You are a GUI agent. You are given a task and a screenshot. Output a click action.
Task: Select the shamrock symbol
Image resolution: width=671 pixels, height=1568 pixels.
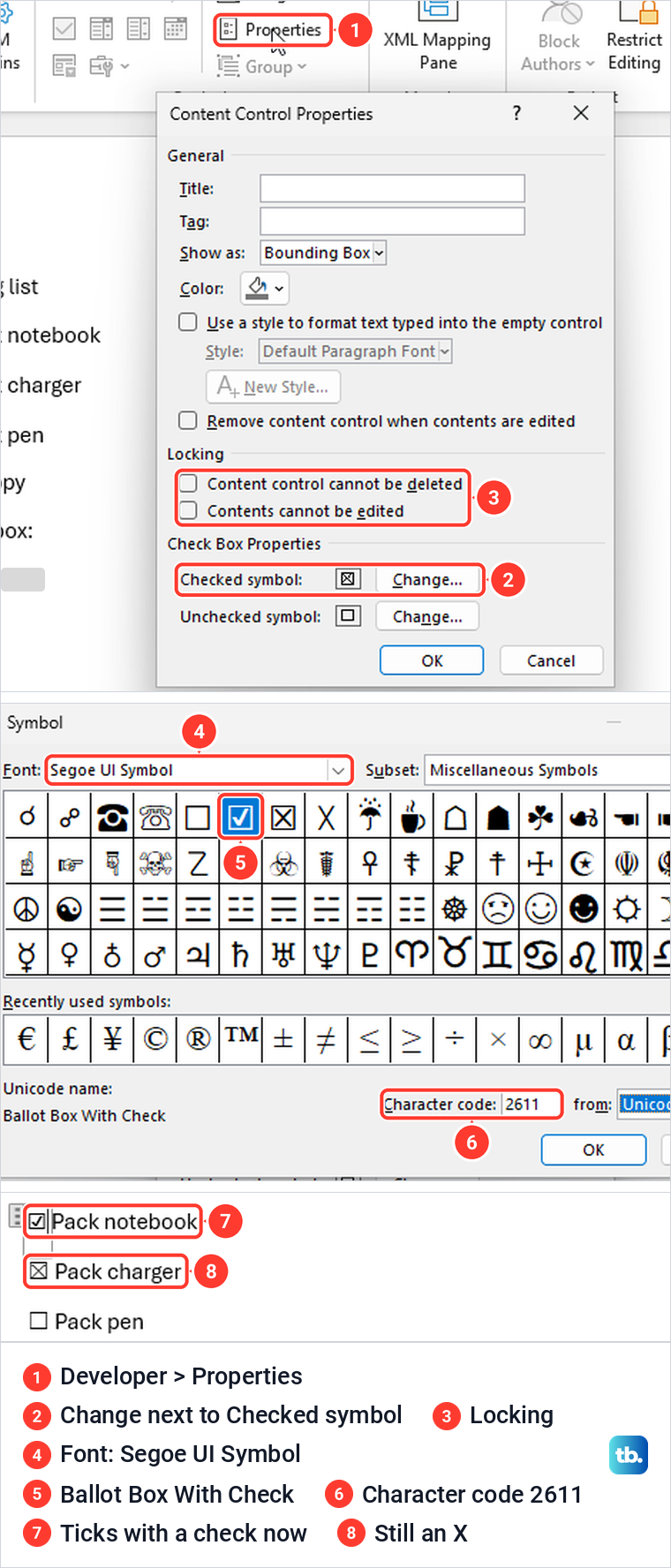coord(541,817)
